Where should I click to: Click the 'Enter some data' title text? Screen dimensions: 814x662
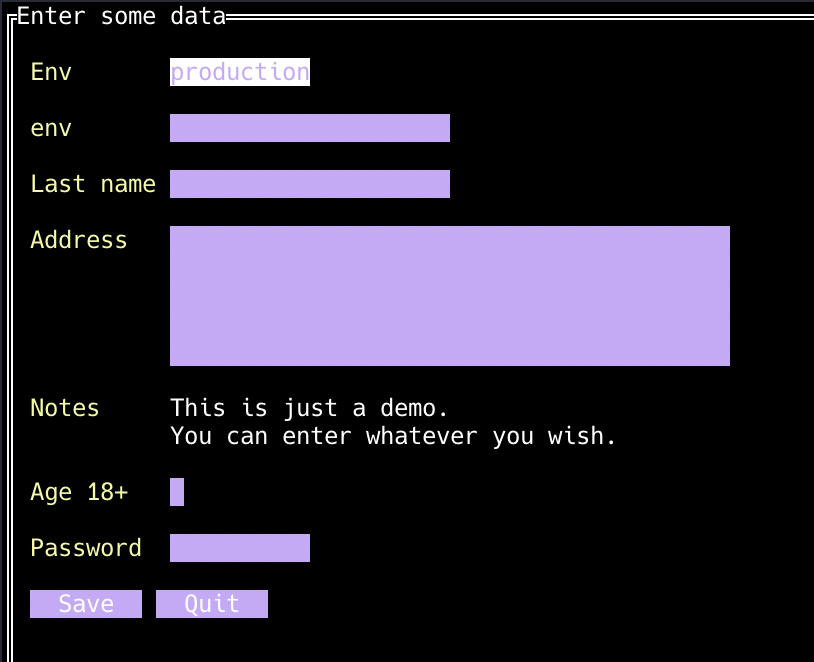121,16
